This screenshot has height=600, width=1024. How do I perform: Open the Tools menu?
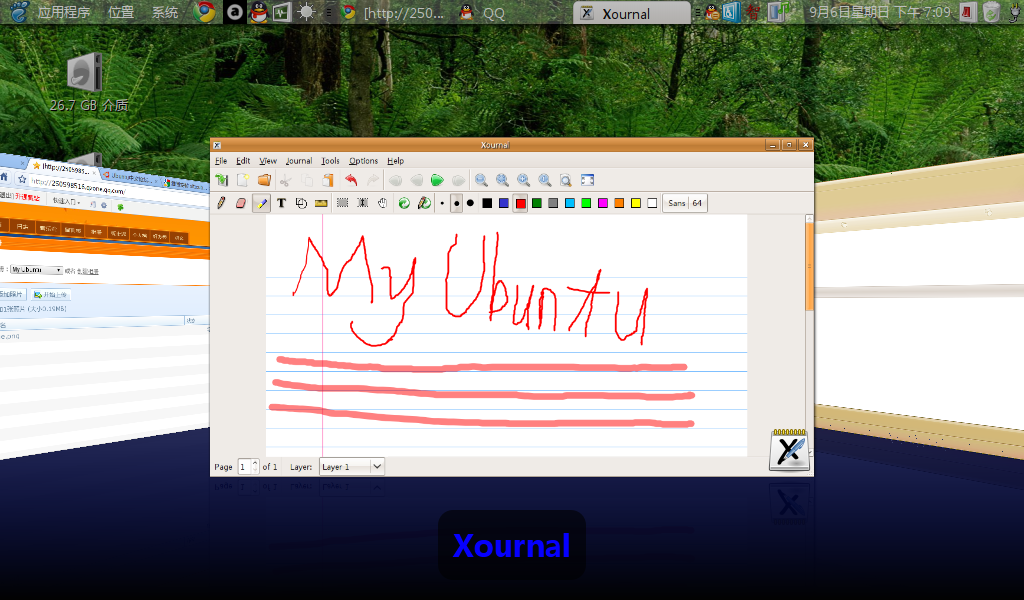coord(330,161)
